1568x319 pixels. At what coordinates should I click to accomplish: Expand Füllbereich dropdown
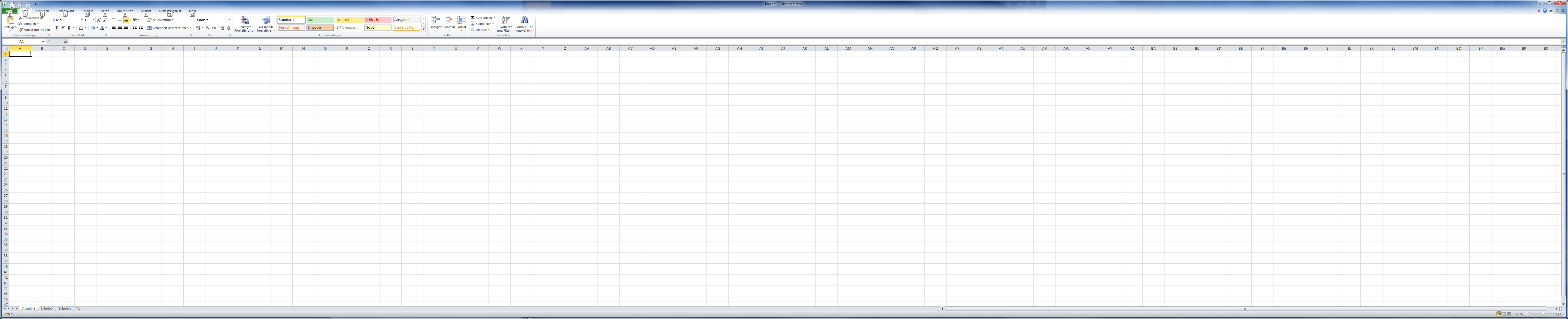[x=493, y=24]
